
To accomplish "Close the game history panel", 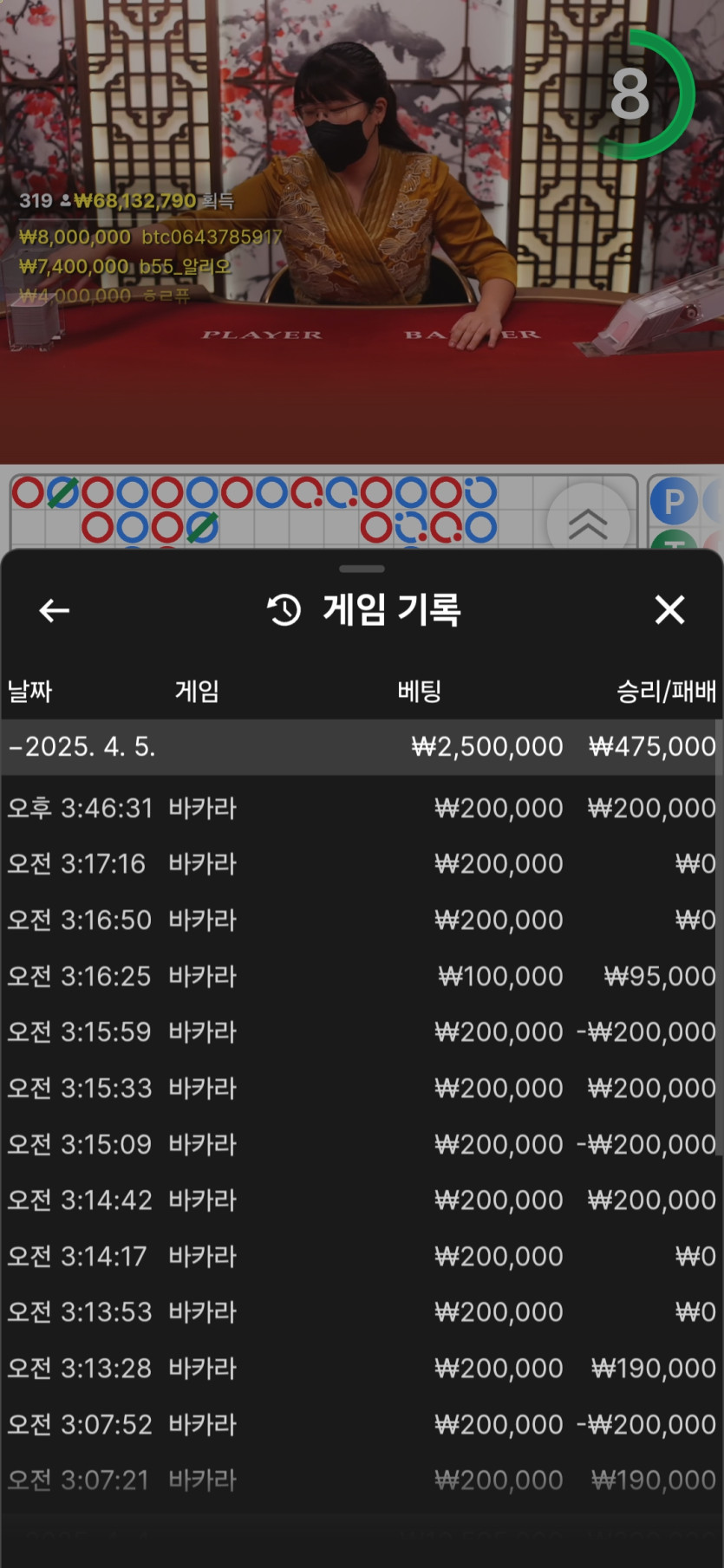I will click(669, 610).
